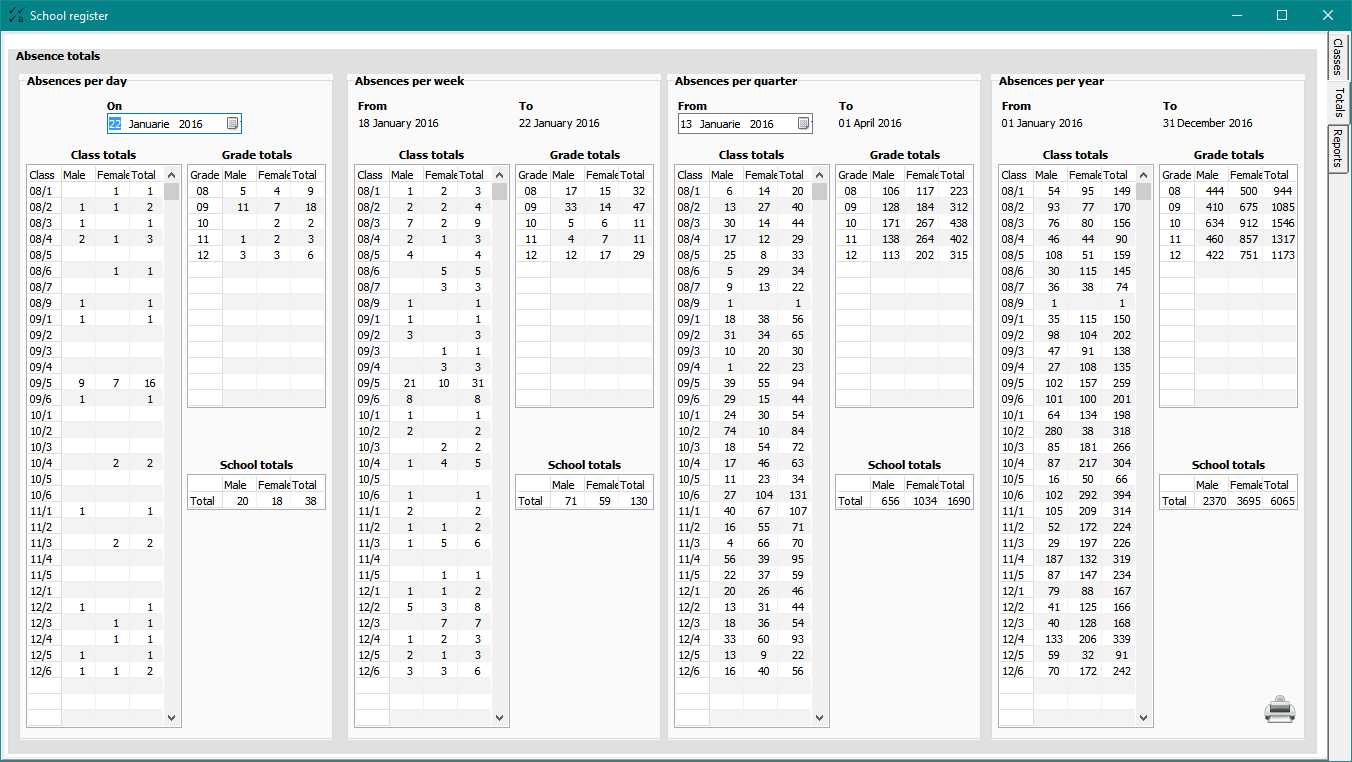Click scroll-up arrow in per-day class totals
Viewport: 1352px width, 762px height.
[171, 174]
